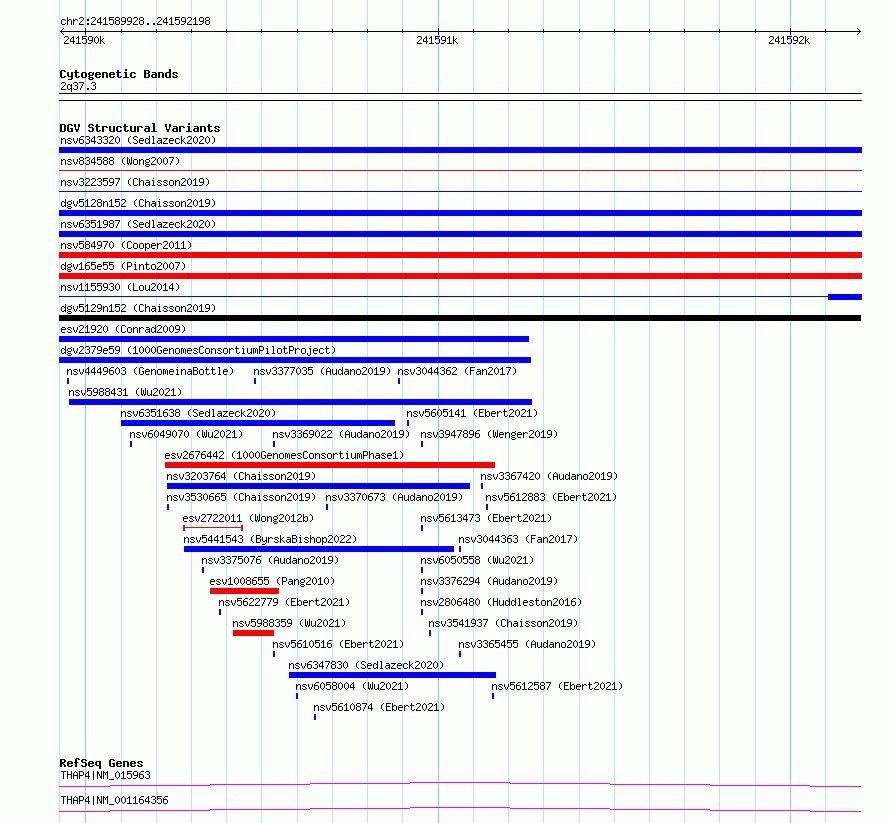Click the blue nsv5441543 variant bar
Screen dimensions: 890x823
(319, 549)
